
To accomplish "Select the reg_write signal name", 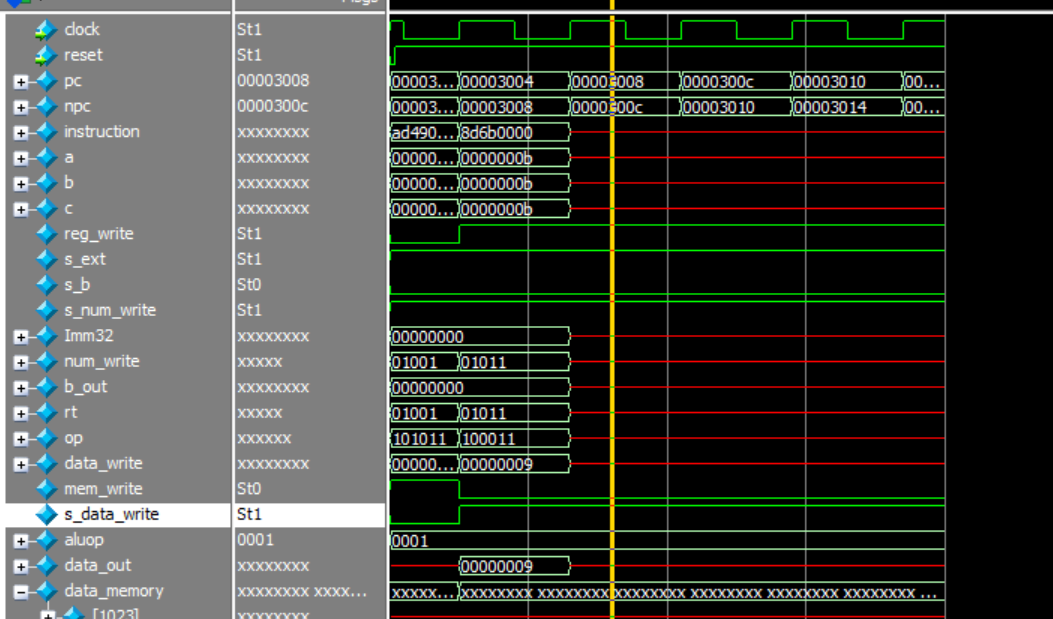I will point(99,234).
